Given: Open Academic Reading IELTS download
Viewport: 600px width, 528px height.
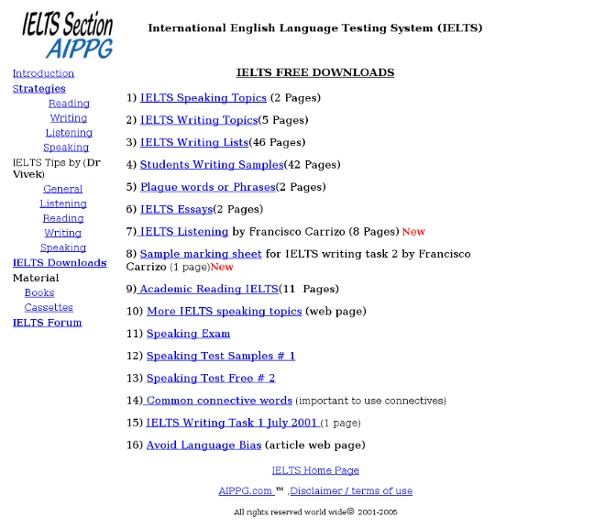Looking at the screenshot, I should [x=208, y=289].
